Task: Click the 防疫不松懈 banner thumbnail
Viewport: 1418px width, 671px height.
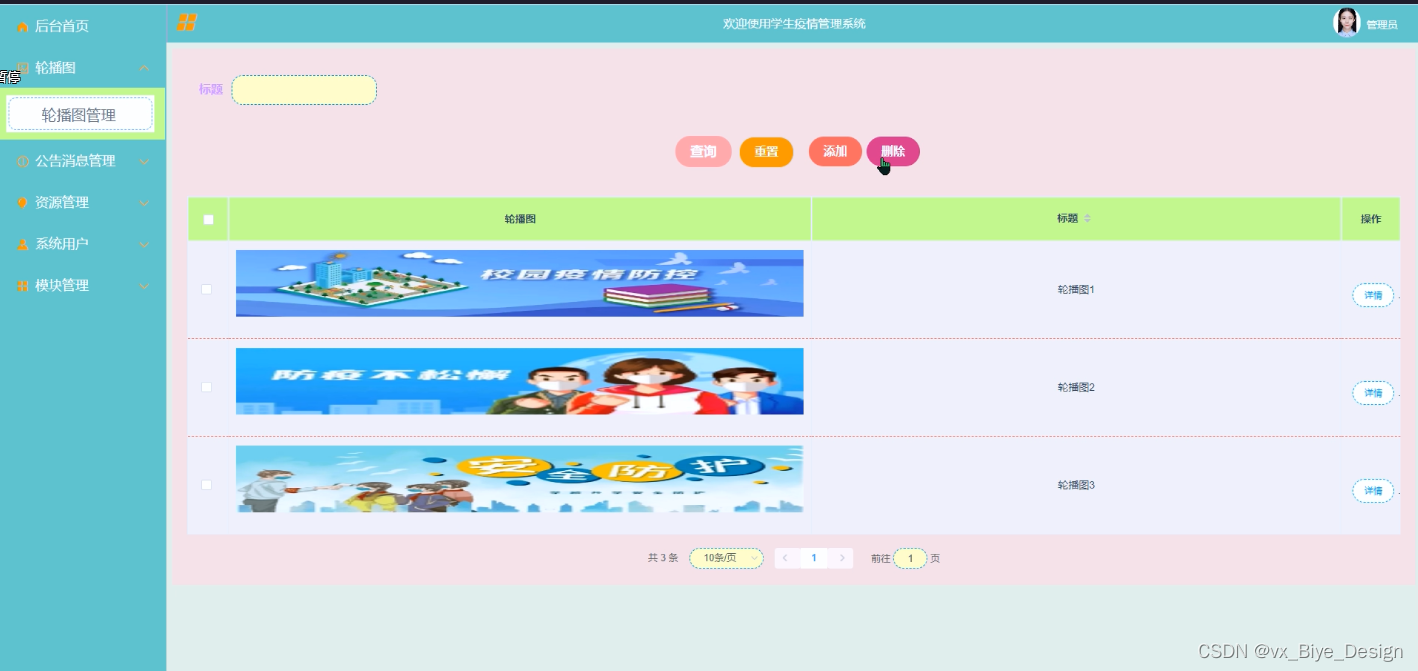Action: point(519,381)
